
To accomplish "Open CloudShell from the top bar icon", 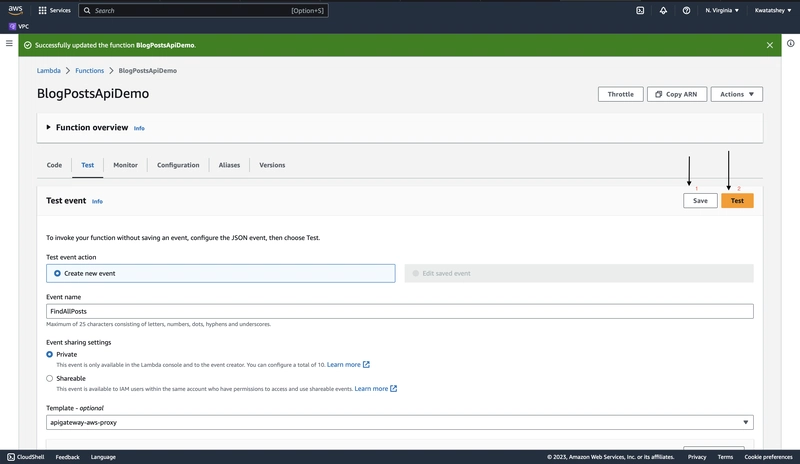I will (x=640, y=10).
